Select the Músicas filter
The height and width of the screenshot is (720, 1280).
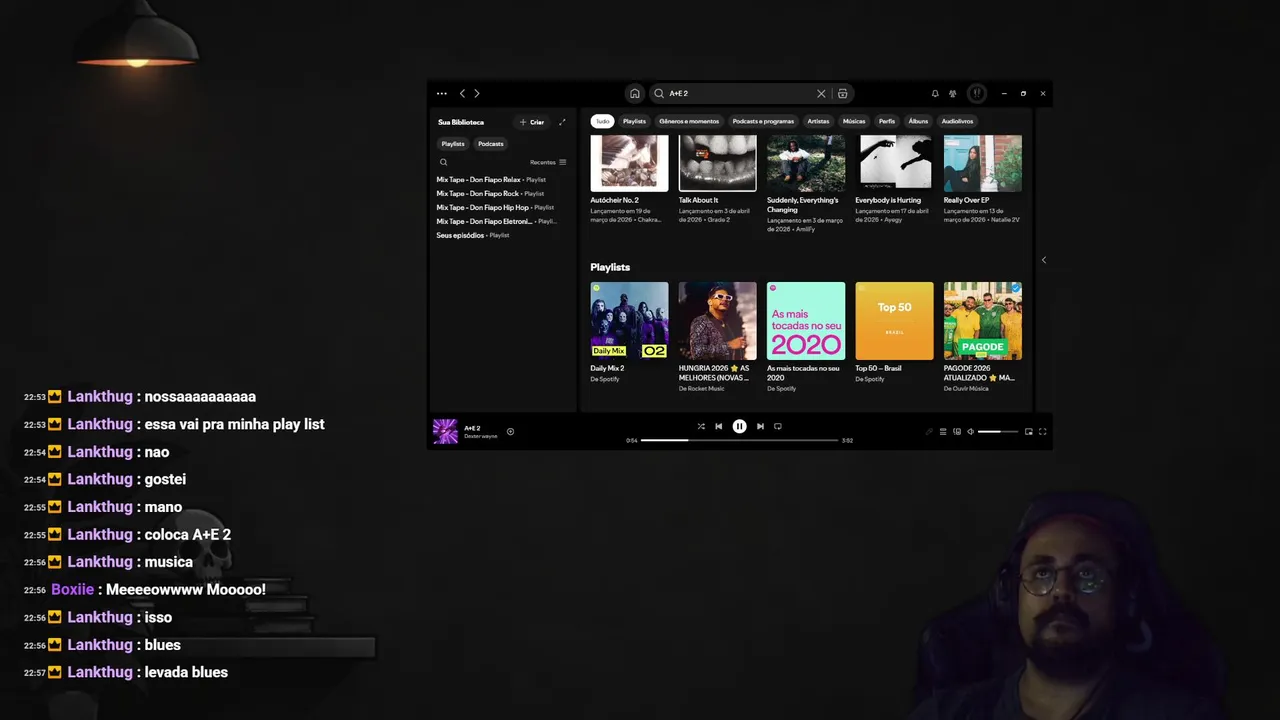854,121
